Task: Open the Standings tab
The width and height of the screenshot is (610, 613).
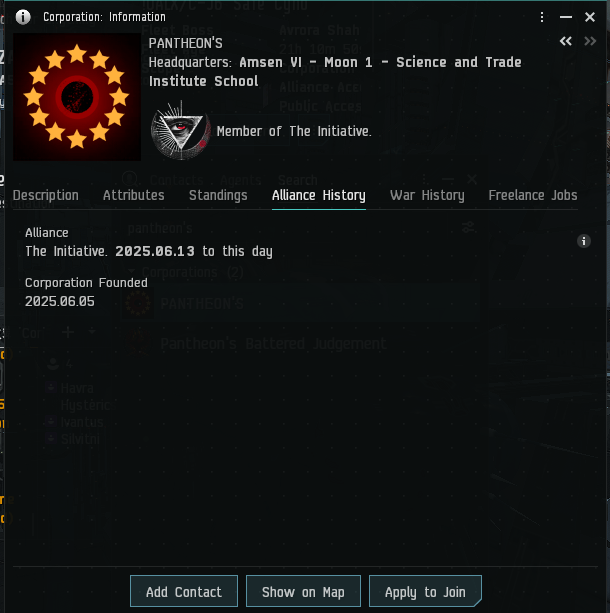Action: click(218, 195)
